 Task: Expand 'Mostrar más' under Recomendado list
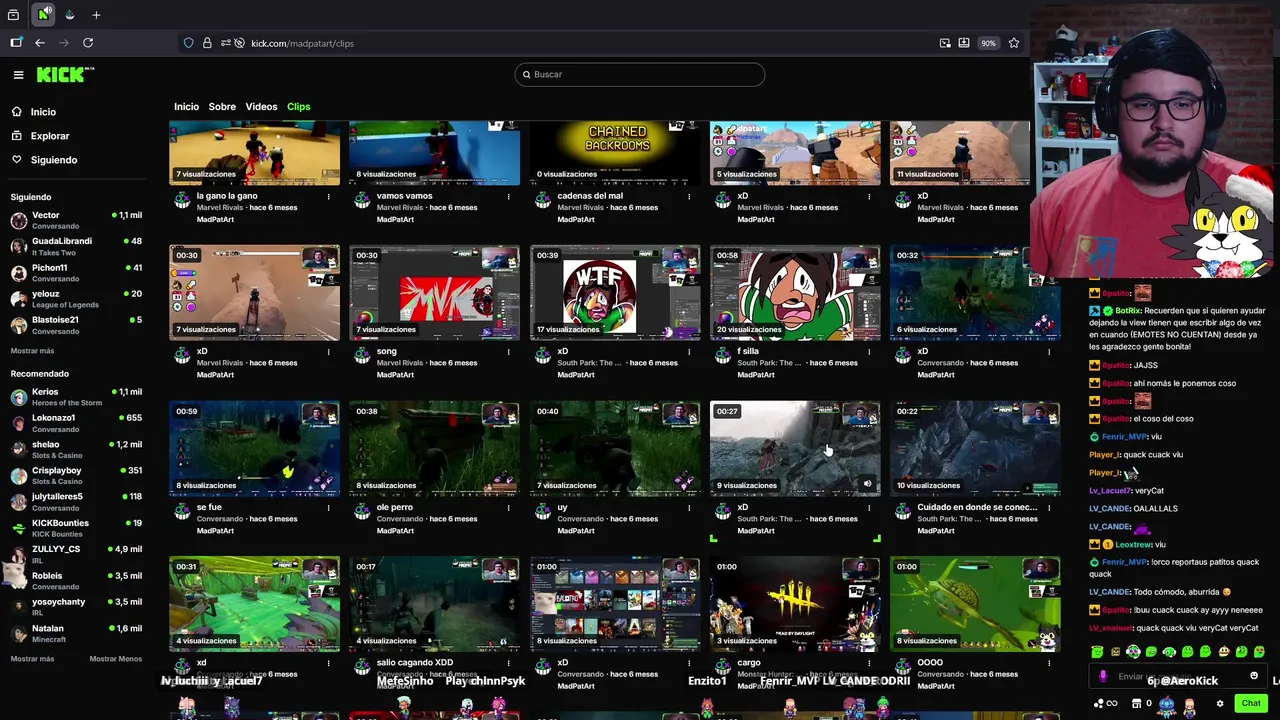32,659
